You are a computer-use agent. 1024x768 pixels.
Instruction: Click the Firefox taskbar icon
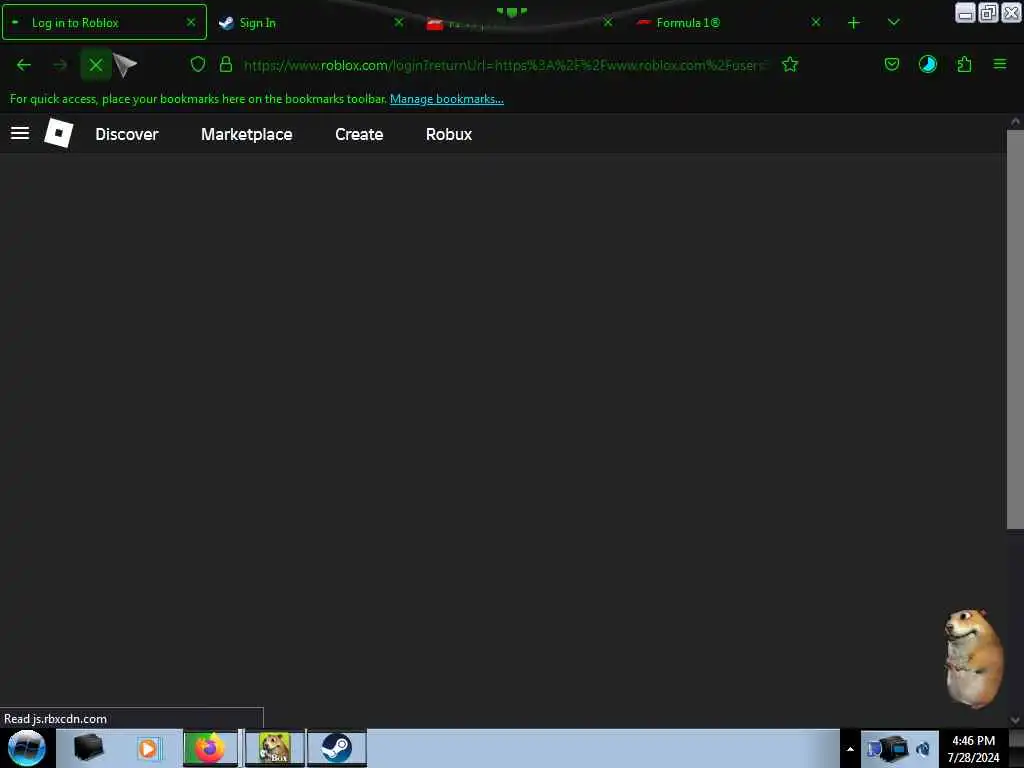(x=210, y=748)
